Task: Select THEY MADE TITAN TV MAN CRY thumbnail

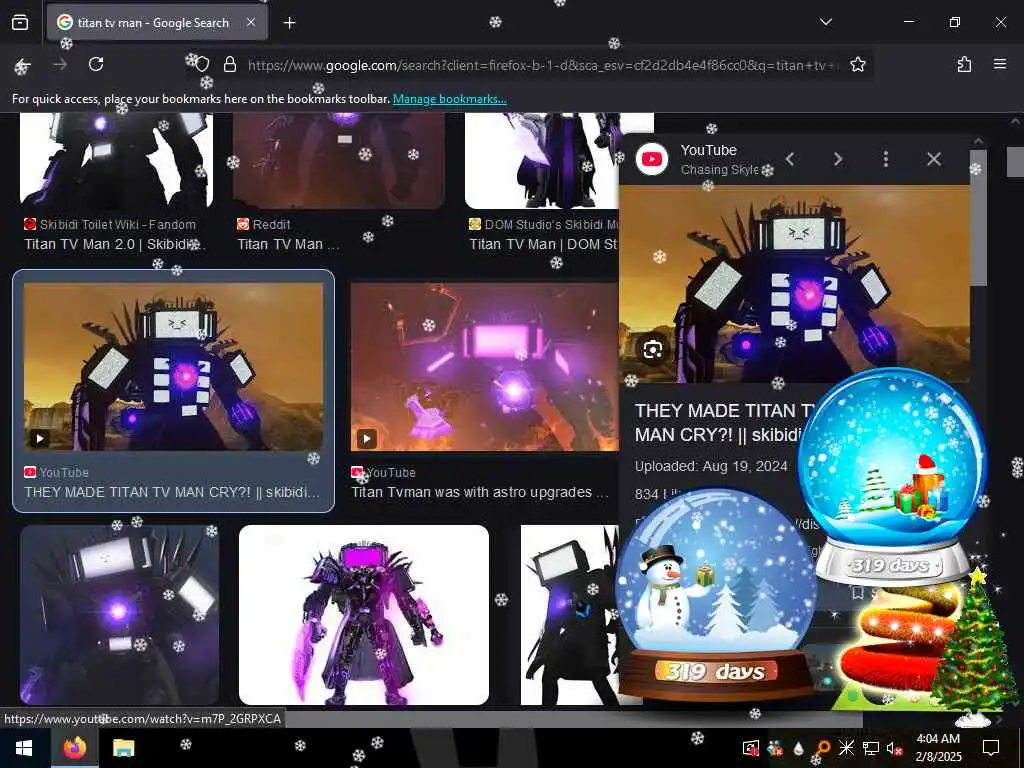Action: pyautogui.click(x=173, y=366)
